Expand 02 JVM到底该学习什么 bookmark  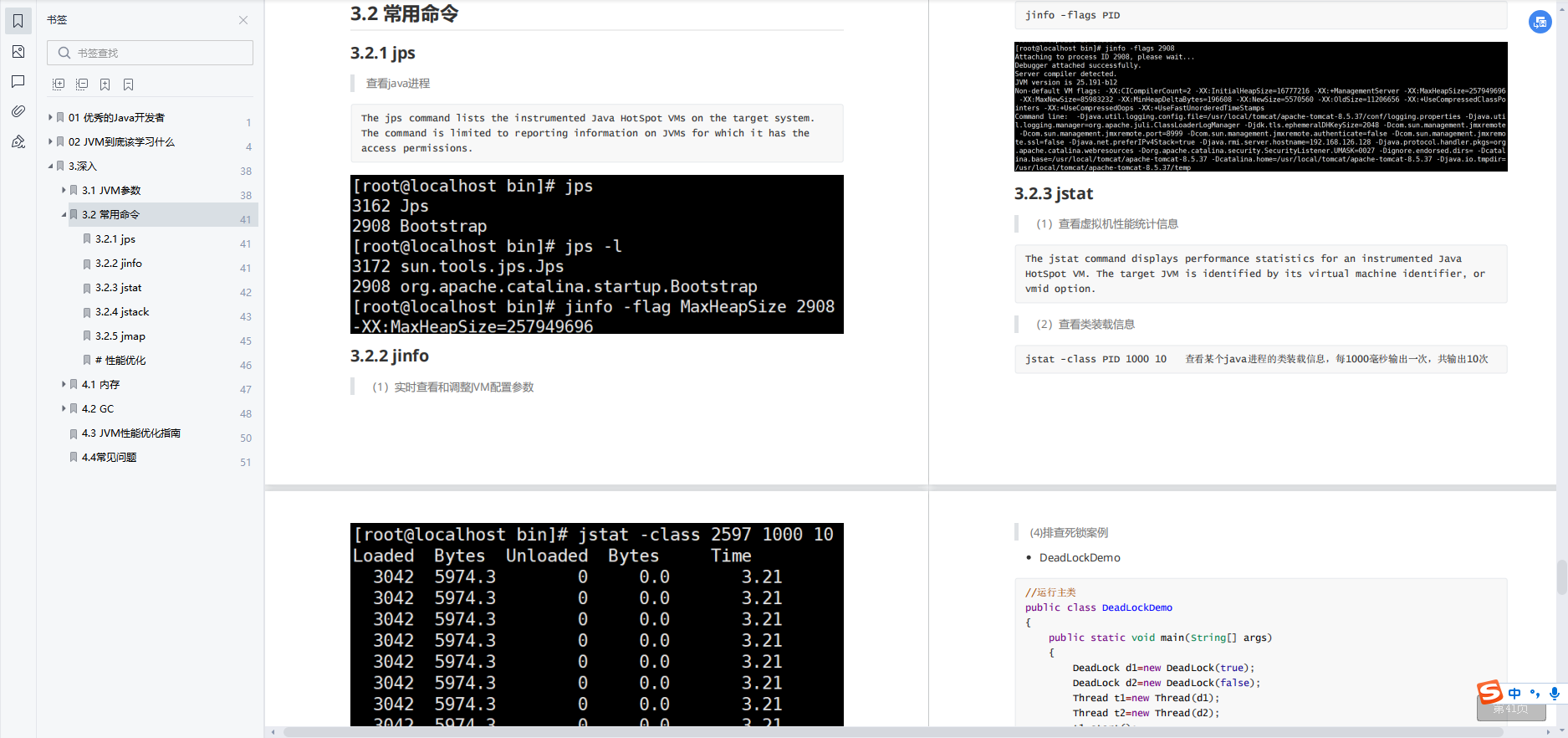[50, 141]
